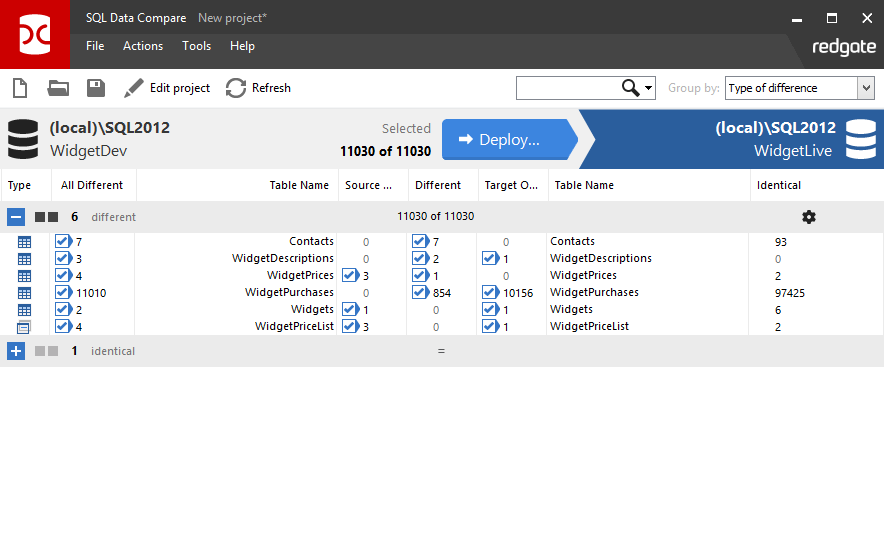Toggle Source Only checkbox for WidgetPrices
Viewport: 884px width, 554px height.
point(349,276)
